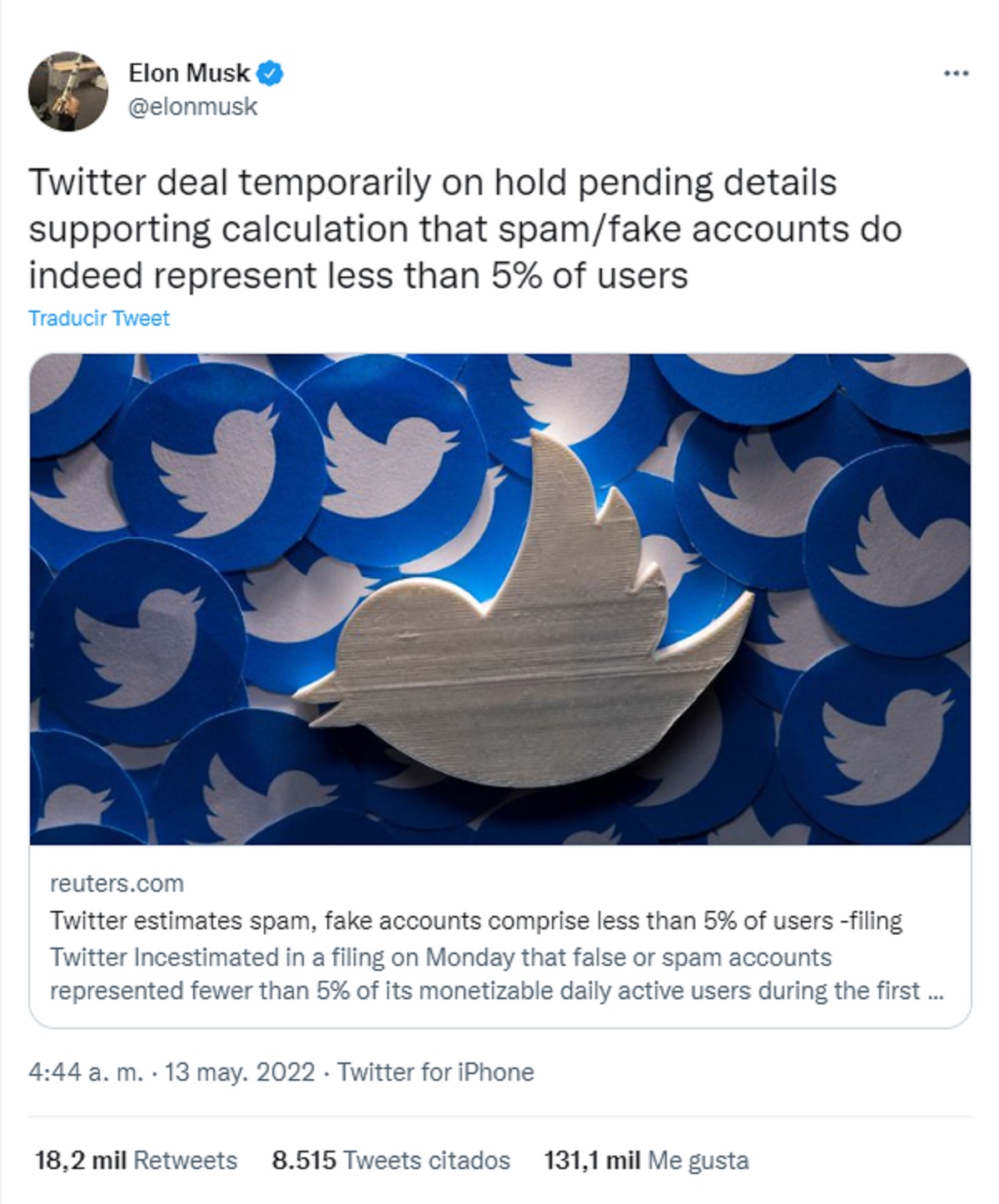The width and height of the screenshot is (999, 1204).
Task: Open the @elonmusk handle link
Action: tap(192, 107)
